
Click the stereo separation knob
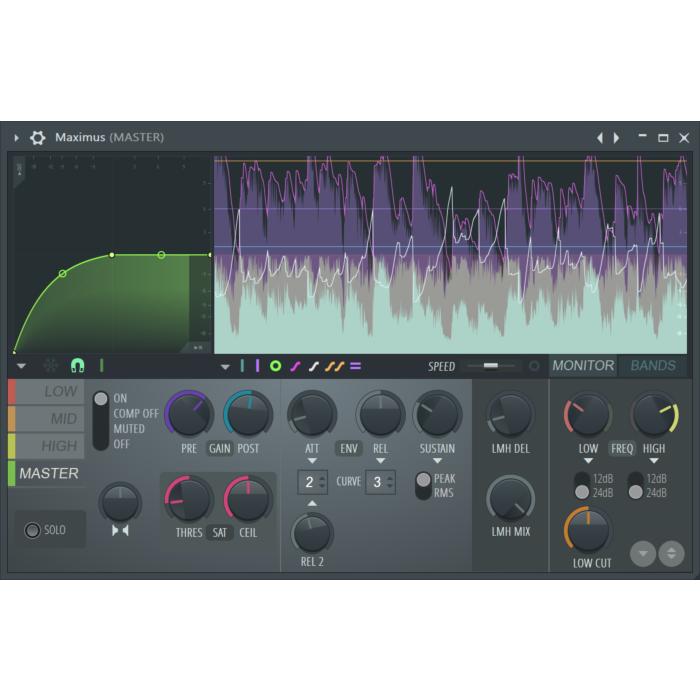coord(120,504)
